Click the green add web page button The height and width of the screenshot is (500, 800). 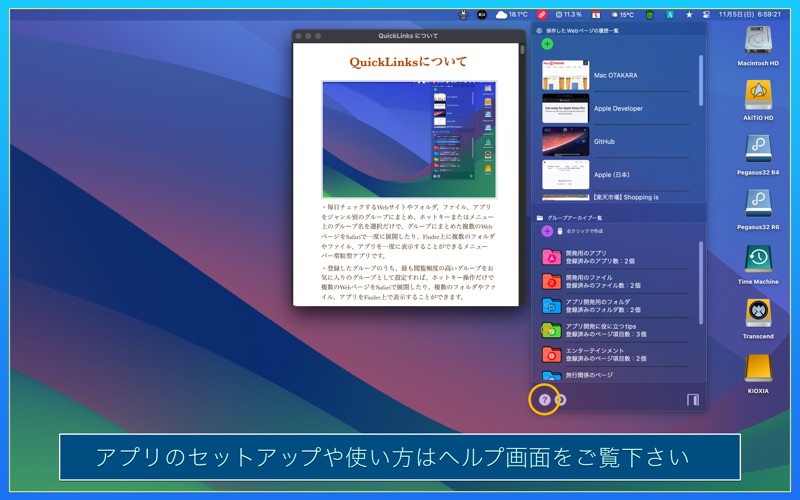pos(547,44)
